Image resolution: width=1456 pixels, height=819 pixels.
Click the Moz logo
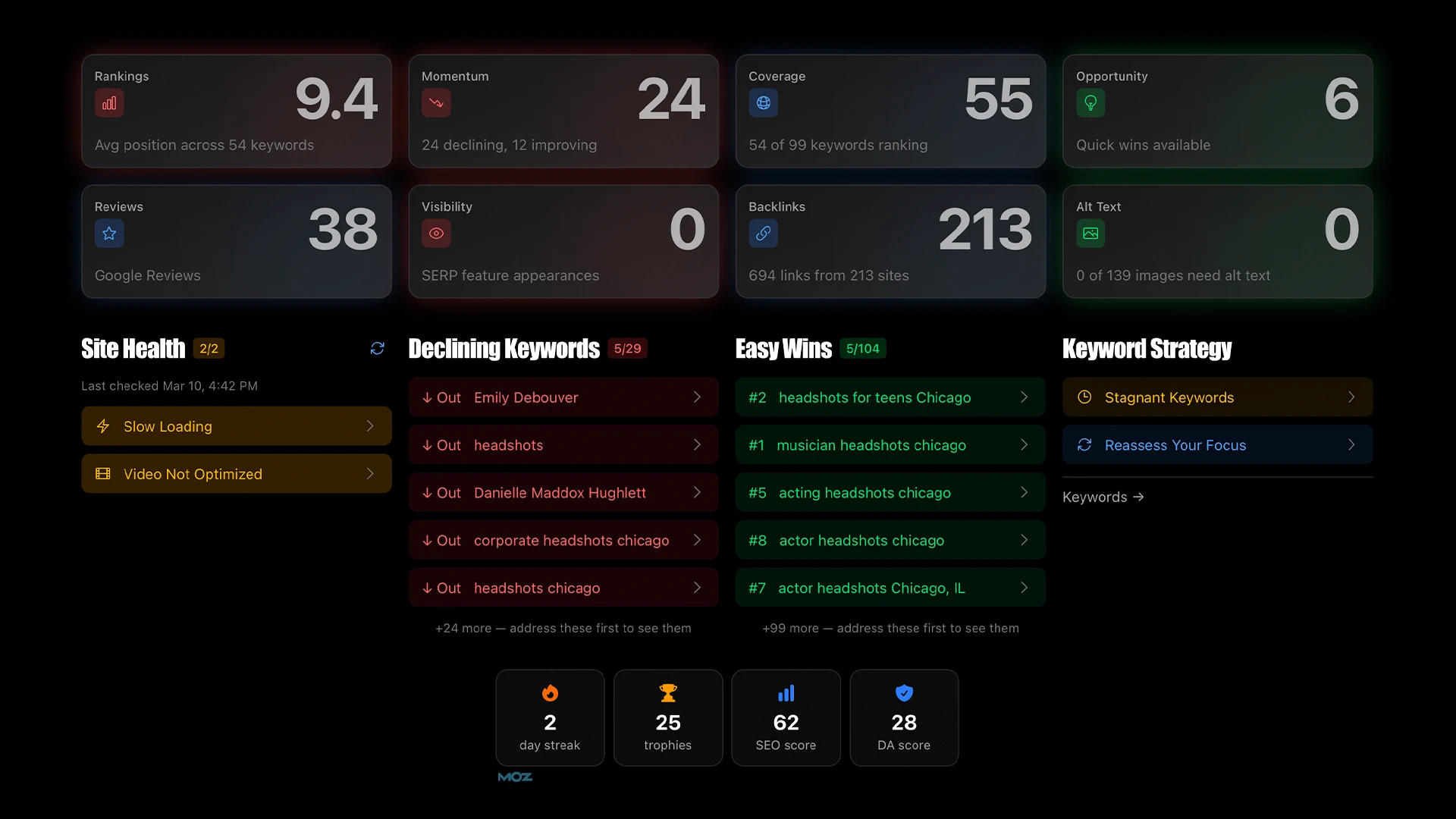pos(515,776)
